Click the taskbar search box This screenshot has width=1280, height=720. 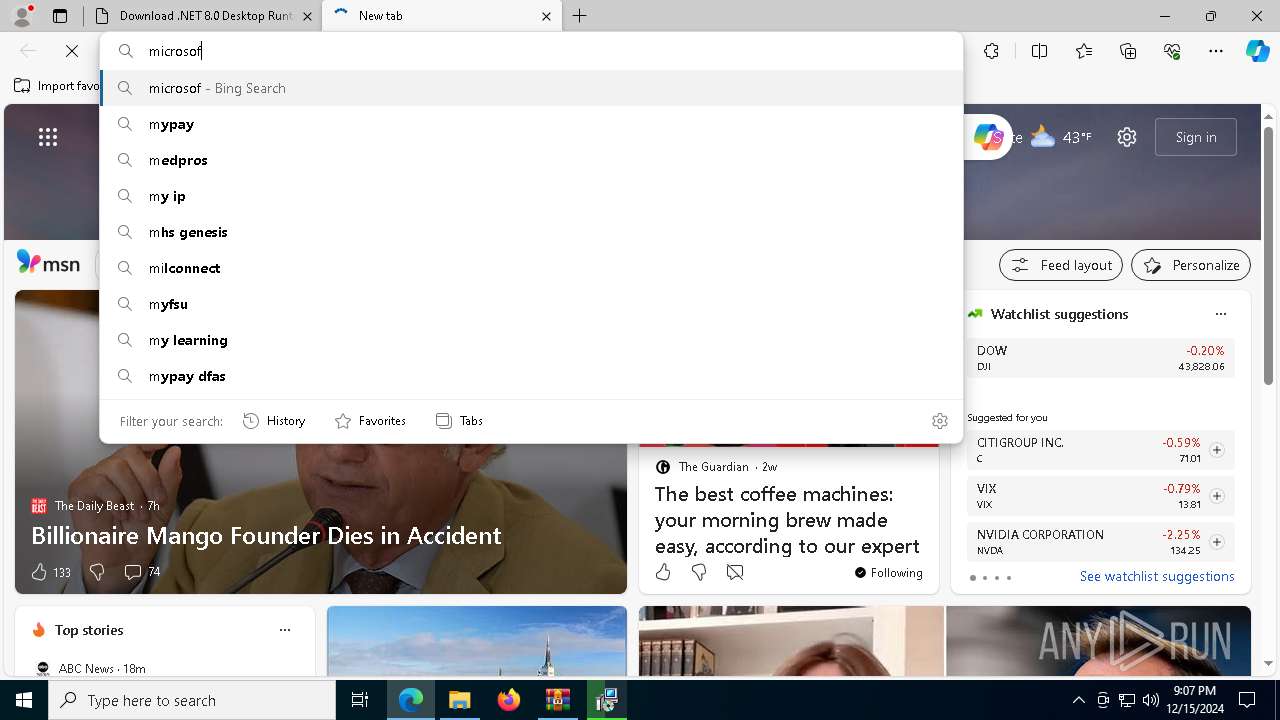(x=192, y=700)
